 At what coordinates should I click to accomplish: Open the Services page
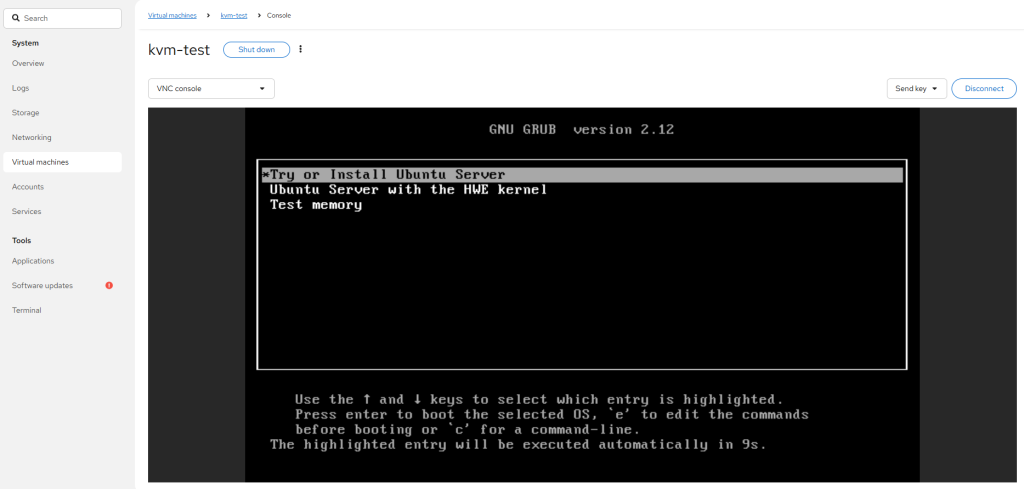pyautogui.click(x=63, y=212)
